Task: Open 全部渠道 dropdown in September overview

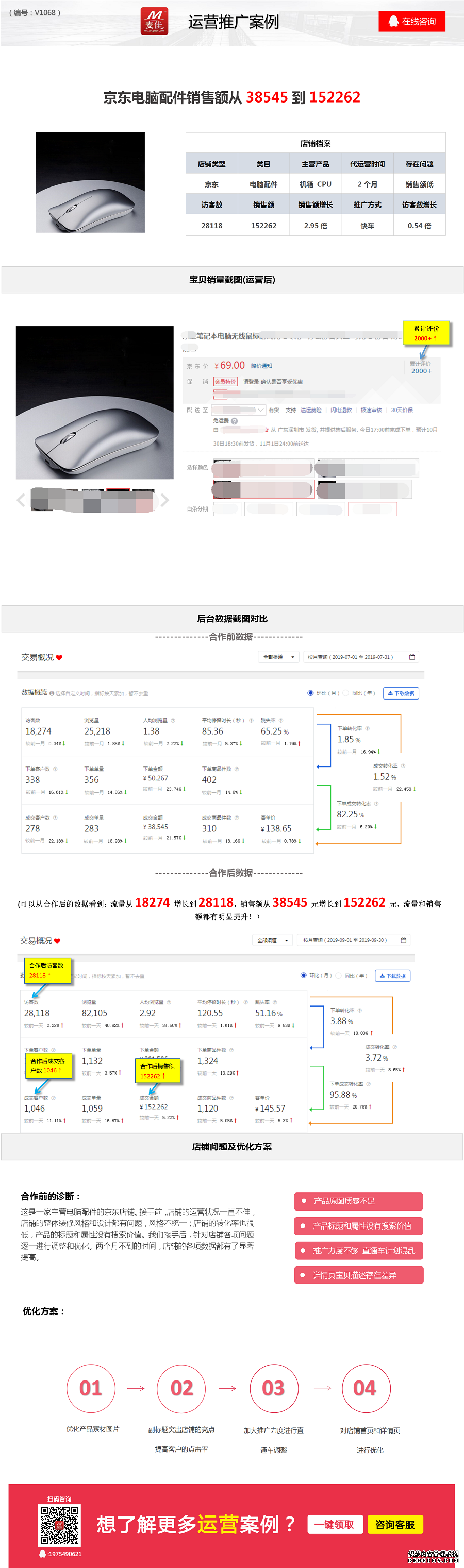Action: (272, 940)
